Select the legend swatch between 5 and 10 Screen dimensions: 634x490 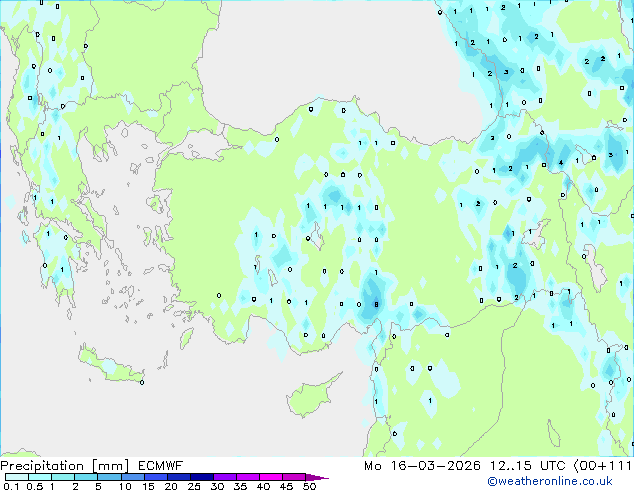(110, 477)
